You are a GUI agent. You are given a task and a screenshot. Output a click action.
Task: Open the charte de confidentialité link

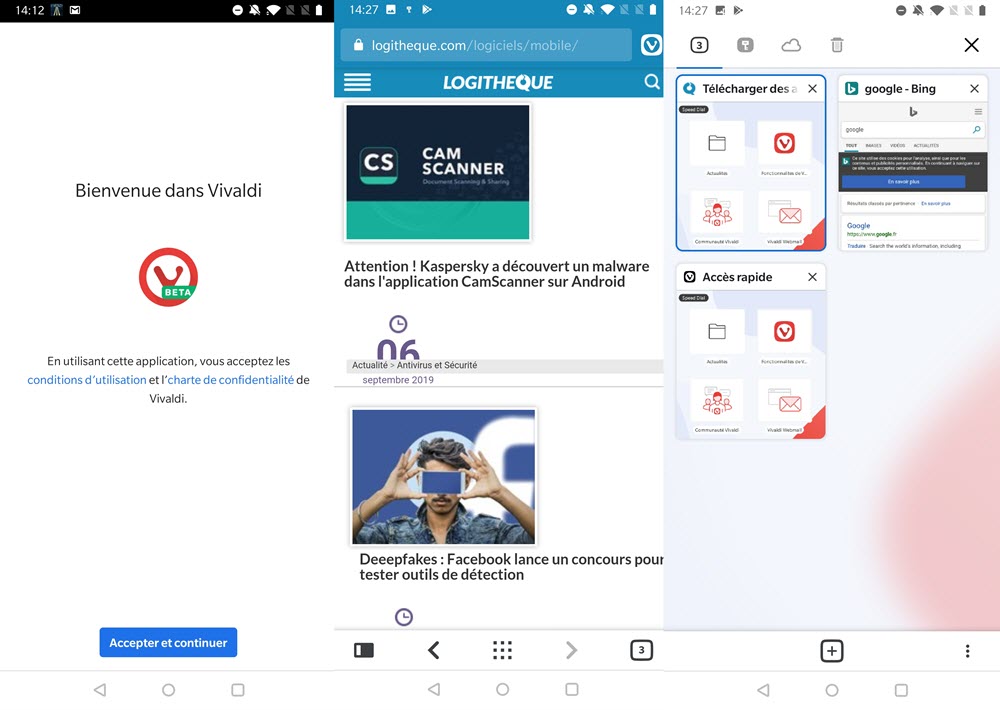tap(231, 380)
